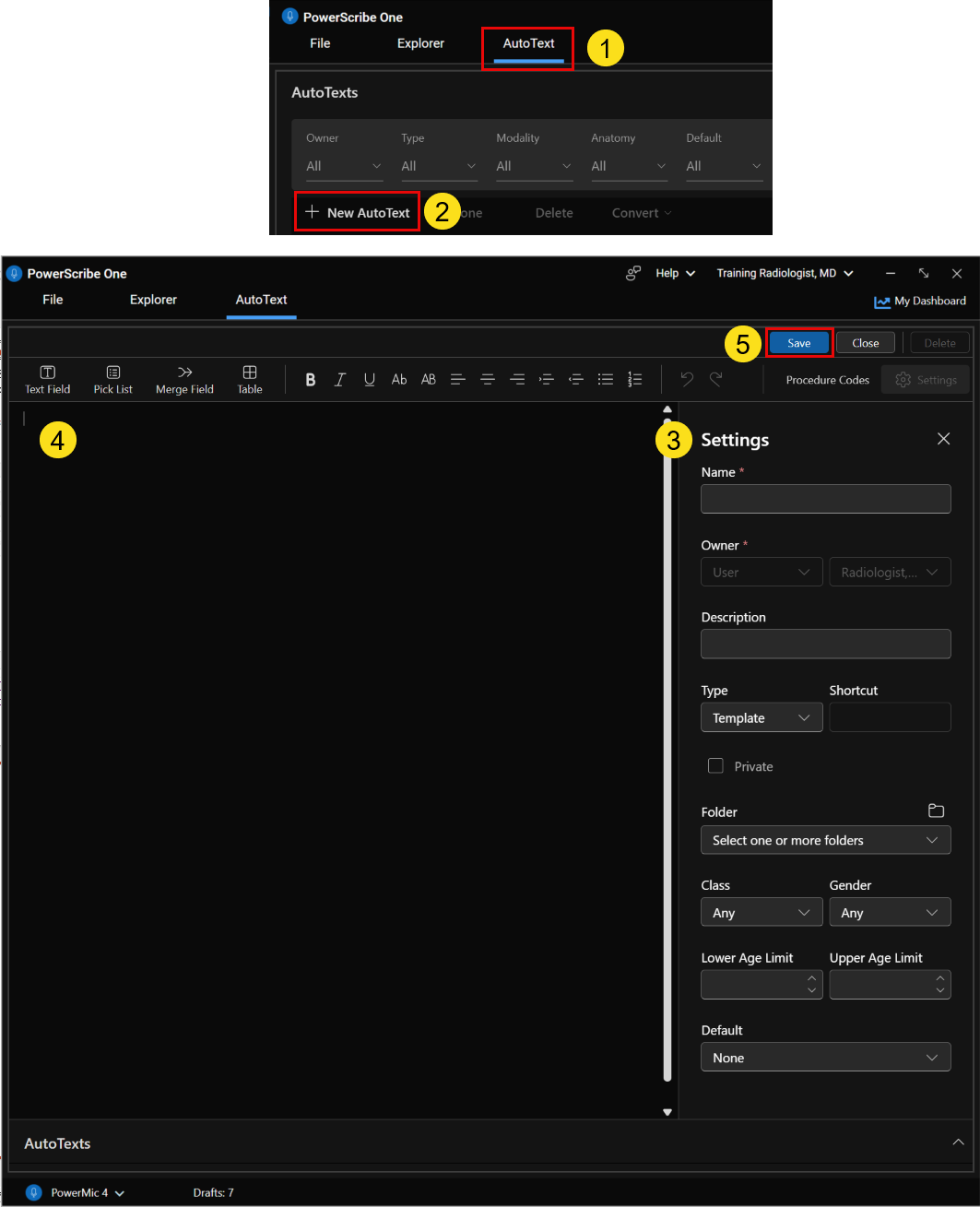Select AutoText tab in upper window
Image resolution: width=980 pixels, height=1207 pixels.
[528, 43]
